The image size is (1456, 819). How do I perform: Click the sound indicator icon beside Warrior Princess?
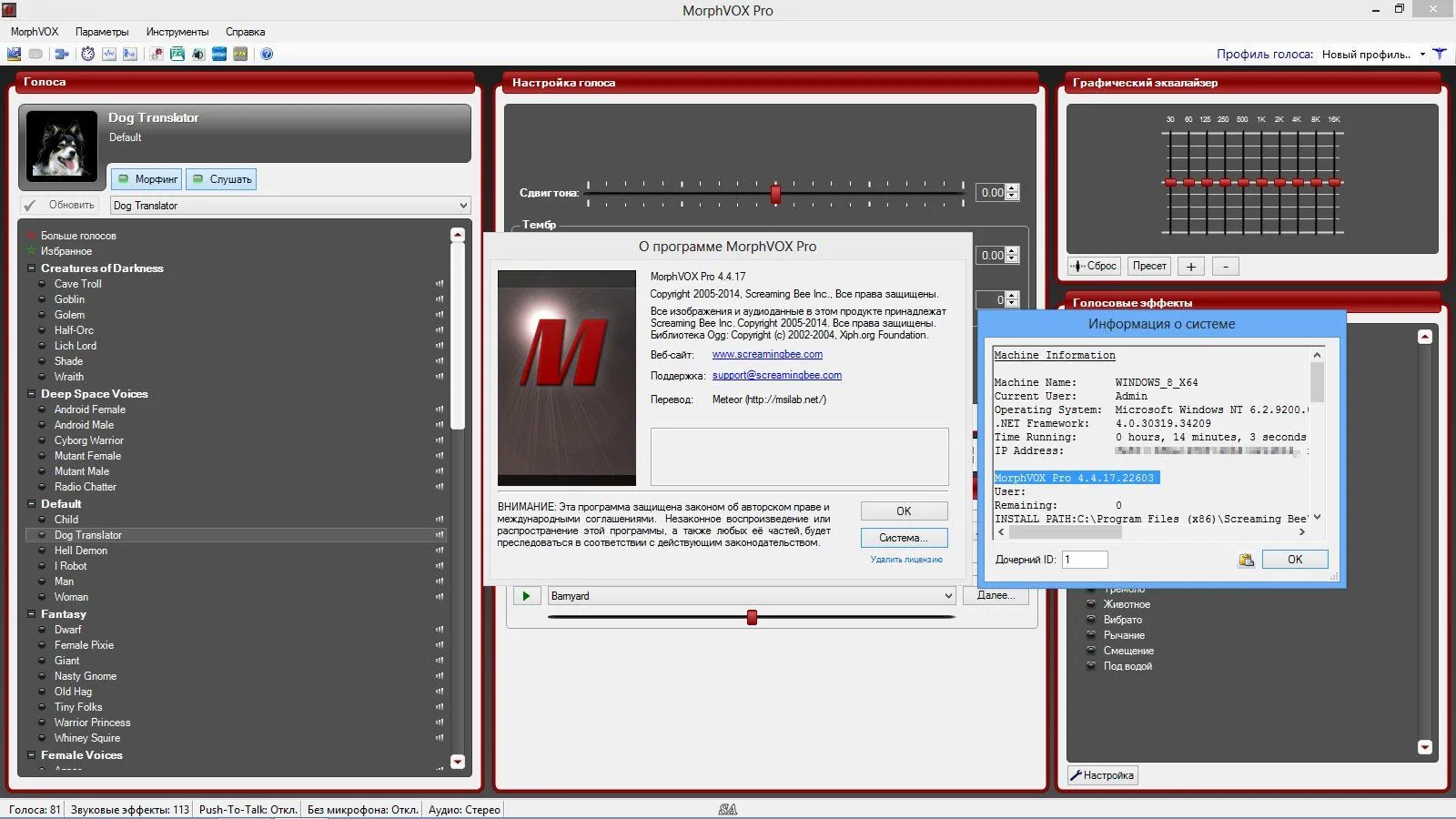point(440,723)
